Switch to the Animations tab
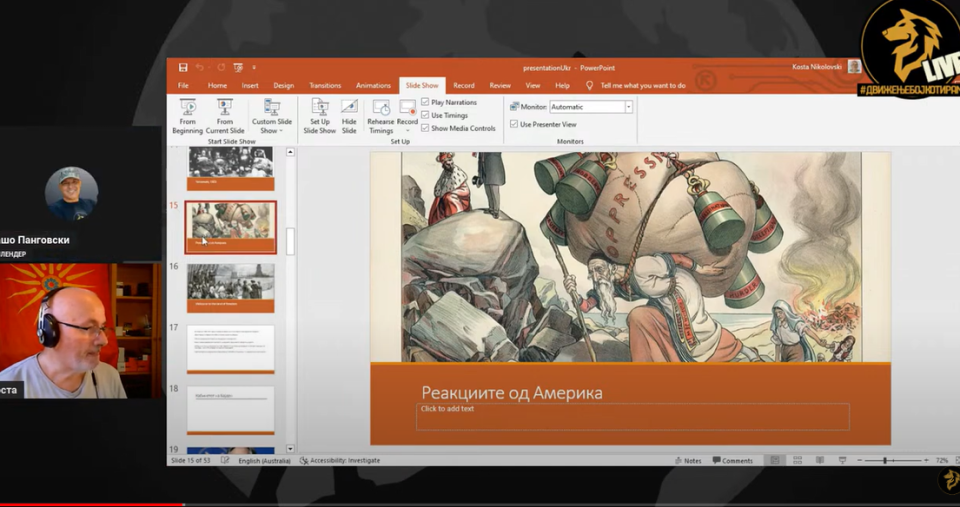This screenshot has height=507, width=960. click(x=373, y=86)
